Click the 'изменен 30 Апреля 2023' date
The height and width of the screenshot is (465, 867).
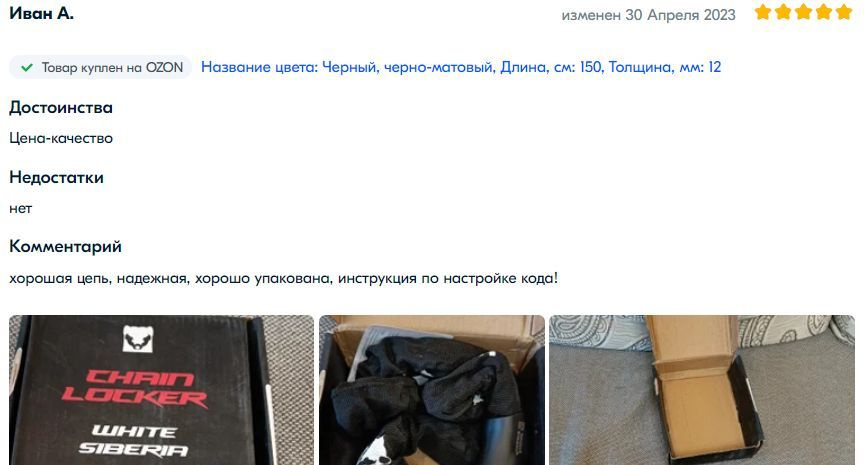(648, 15)
